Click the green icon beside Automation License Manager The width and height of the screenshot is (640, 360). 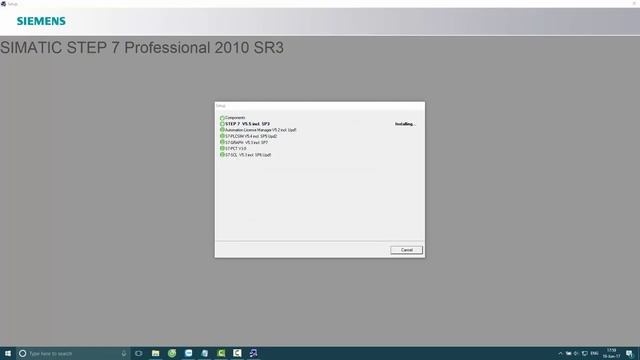pos(222,130)
